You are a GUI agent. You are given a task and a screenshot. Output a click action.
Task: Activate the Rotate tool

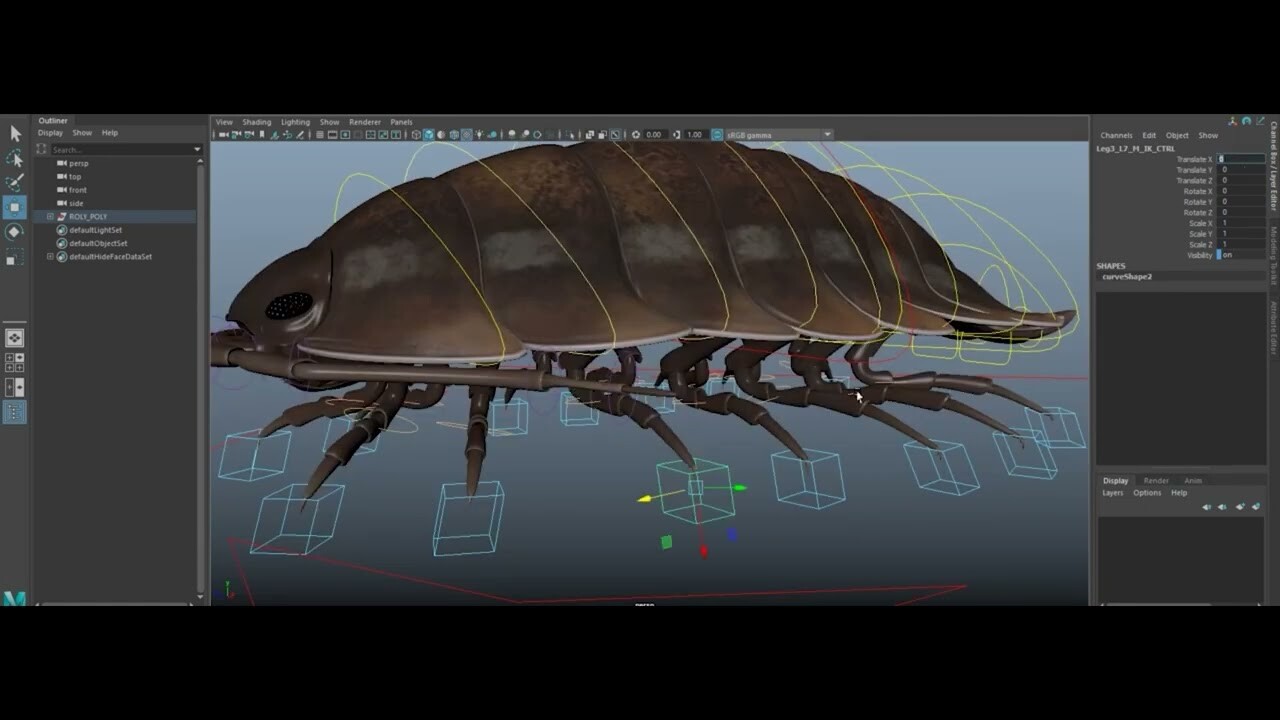click(14, 230)
